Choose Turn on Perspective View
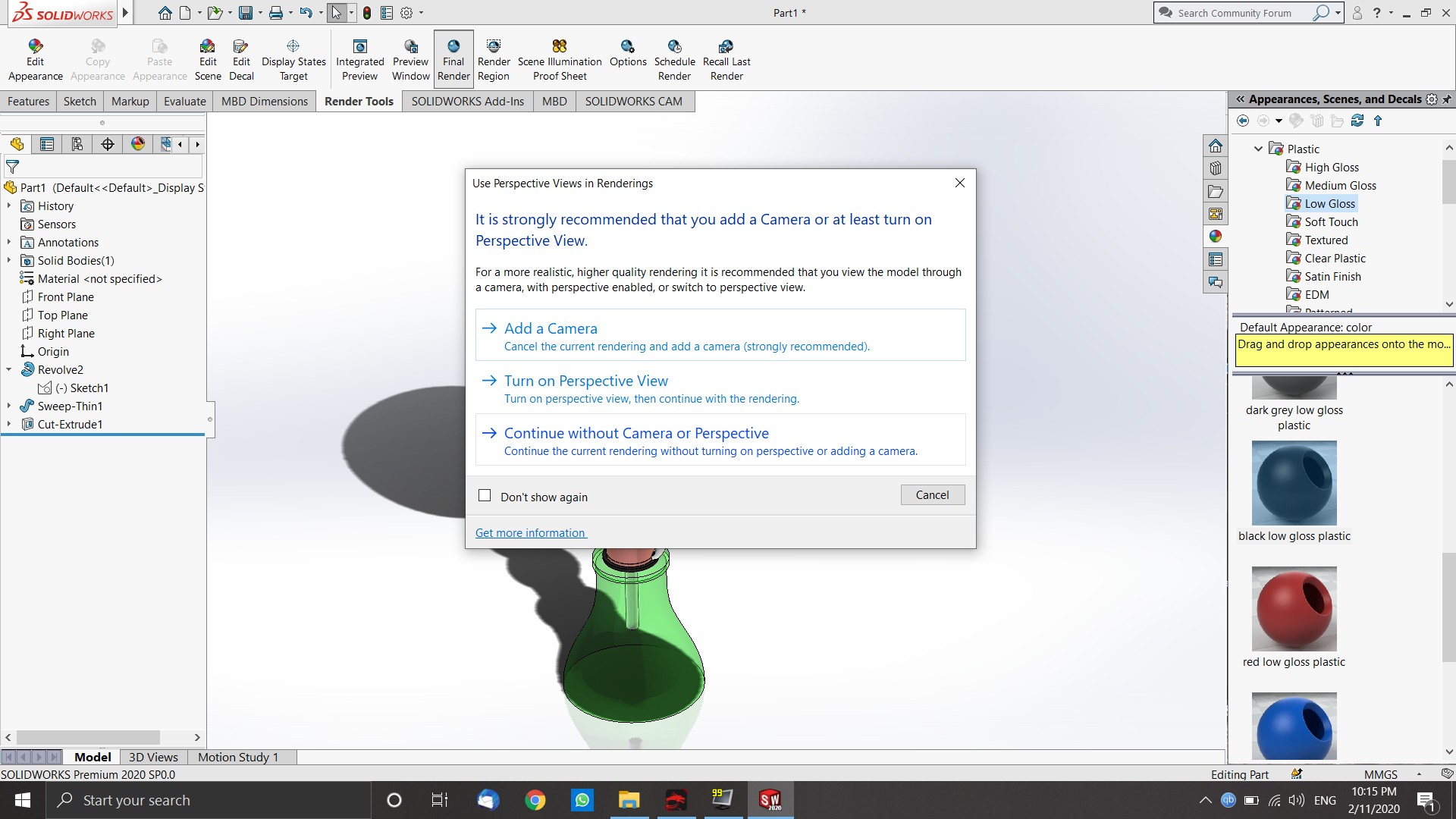 coord(586,381)
